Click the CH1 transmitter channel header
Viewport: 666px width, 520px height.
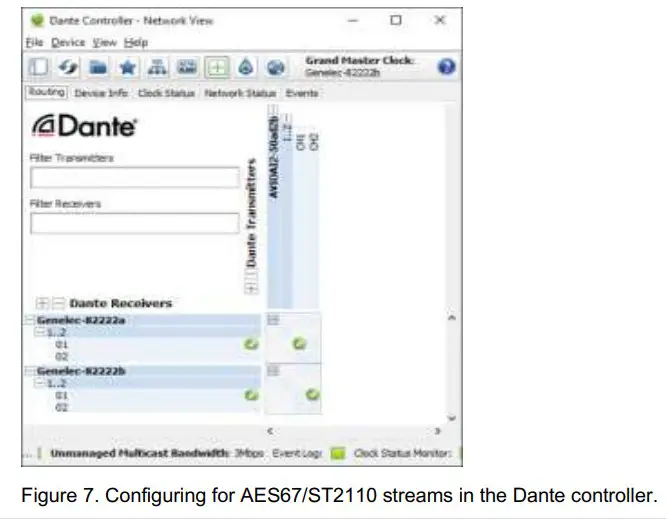coord(301,141)
